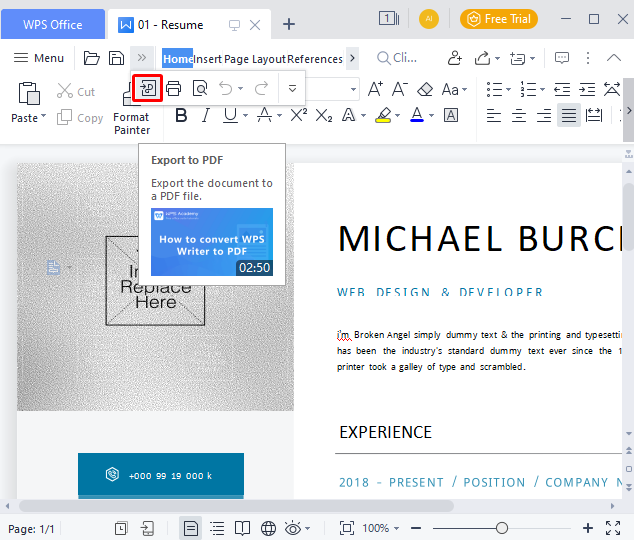Click the Share arrow icon

(x=482, y=58)
